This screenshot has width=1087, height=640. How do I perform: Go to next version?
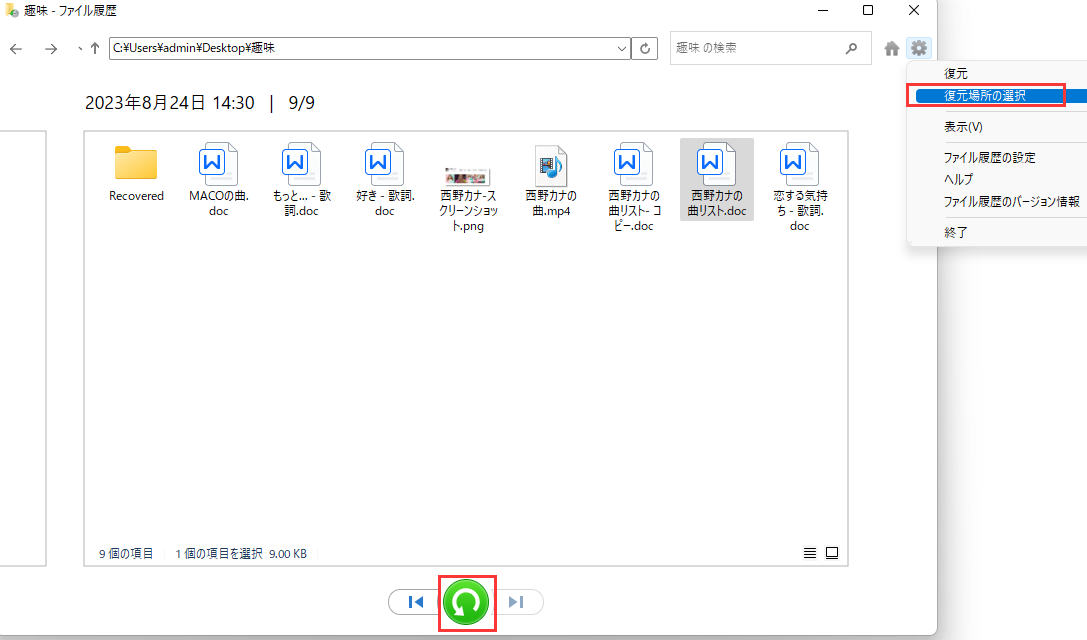click(517, 602)
